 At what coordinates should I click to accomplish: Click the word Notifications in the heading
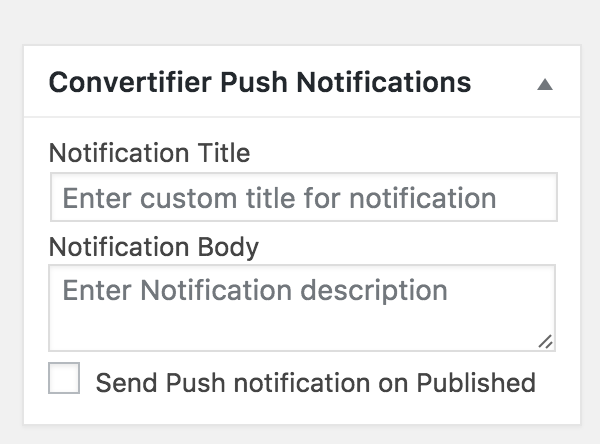coord(384,82)
